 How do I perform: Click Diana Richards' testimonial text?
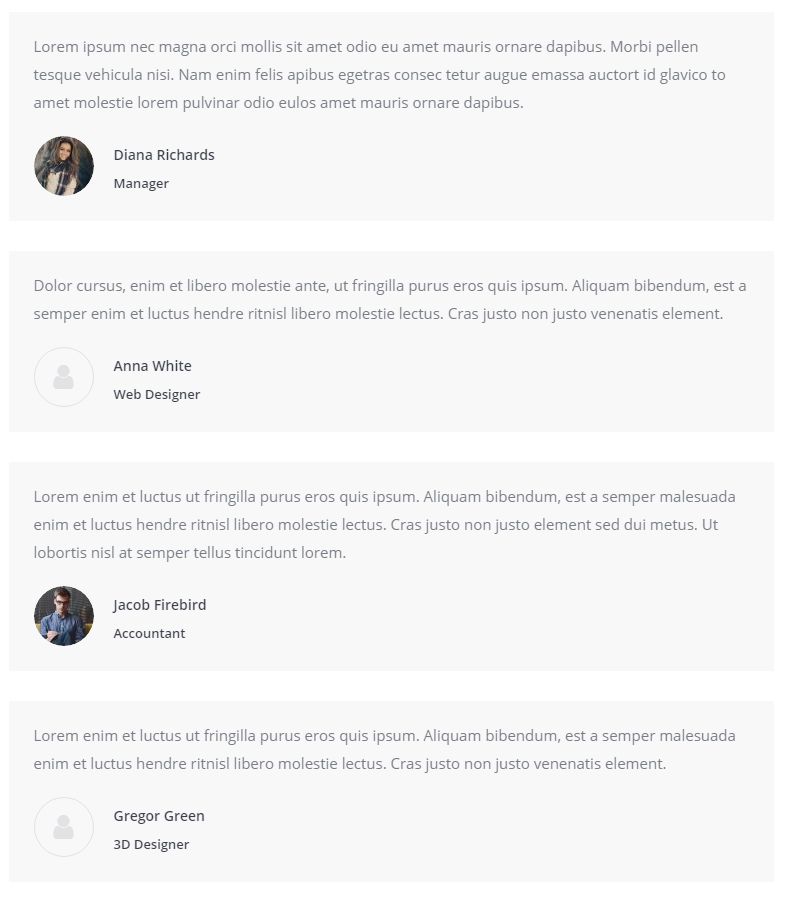point(380,75)
